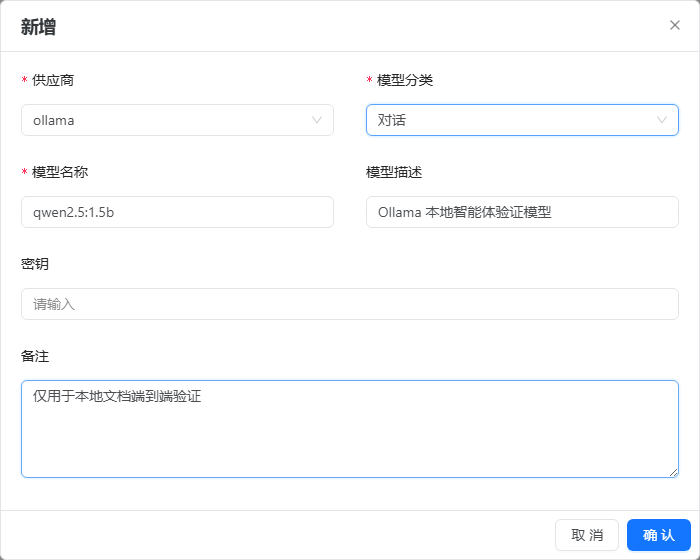Open the 供应商 dropdown showing ollama
The height and width of the screenshot is (560, 700).
coord(177,120)
